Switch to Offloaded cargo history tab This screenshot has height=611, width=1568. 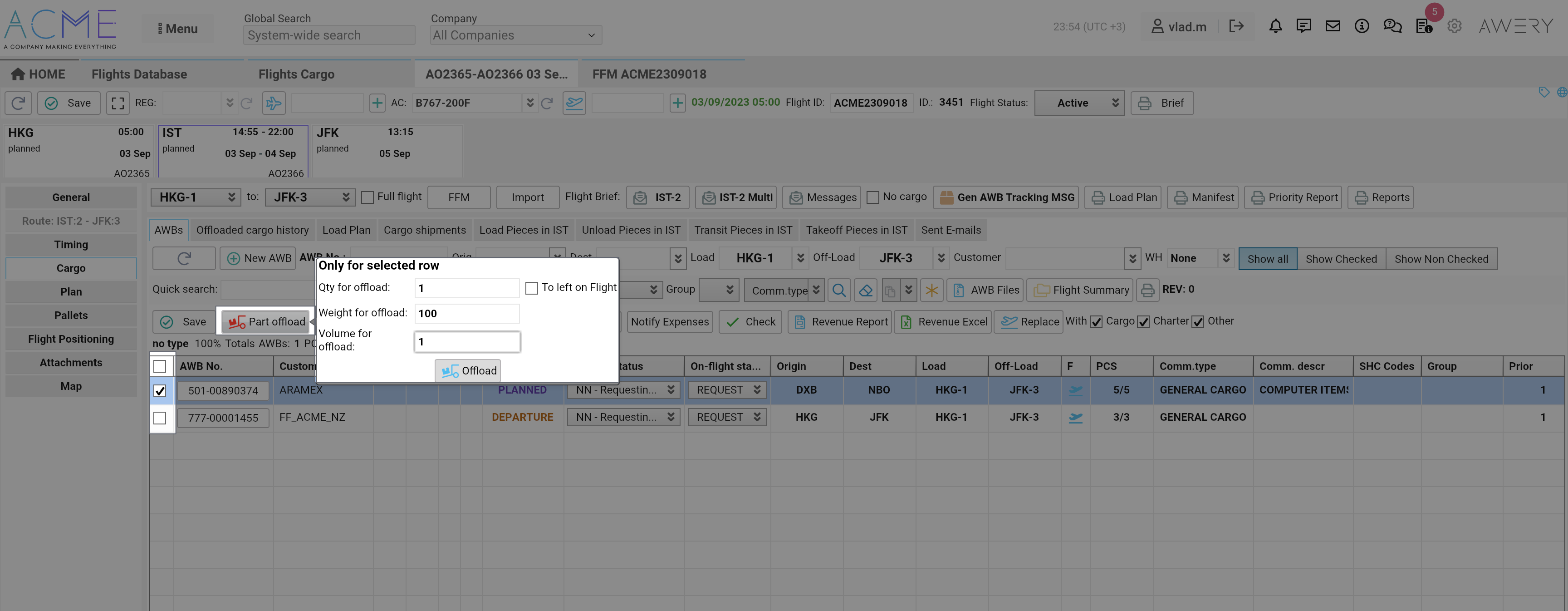[x=252, y=230]
